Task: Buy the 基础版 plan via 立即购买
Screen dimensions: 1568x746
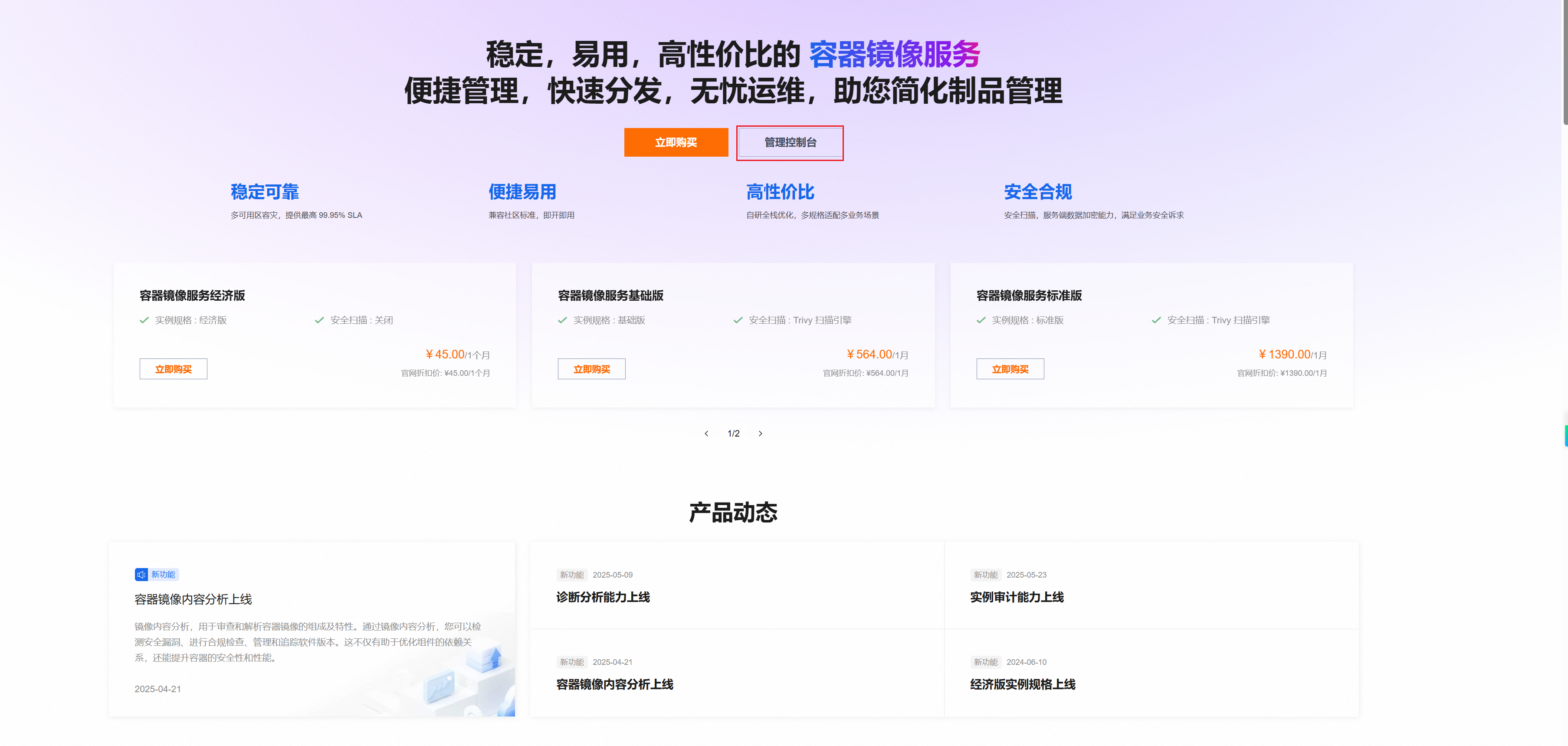Action: pos(591,369)
